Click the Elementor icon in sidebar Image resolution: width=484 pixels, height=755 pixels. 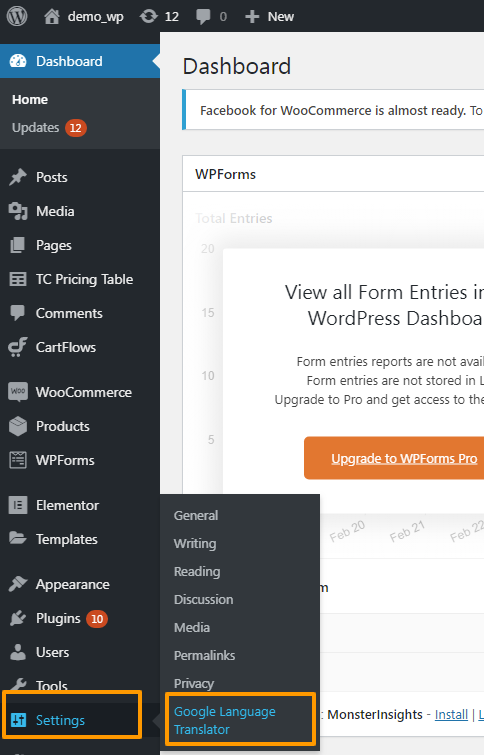(x=18, y=505)
